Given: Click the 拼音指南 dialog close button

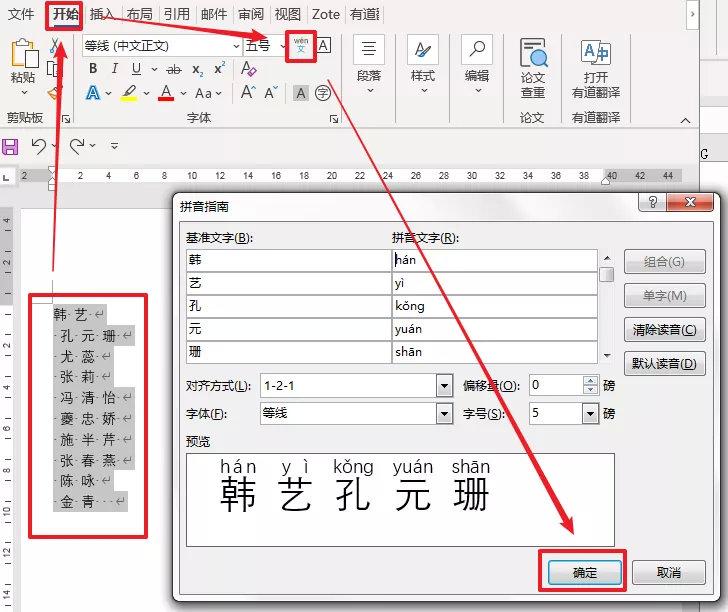Looking at the screenshot, I should (x=690, y=202).
